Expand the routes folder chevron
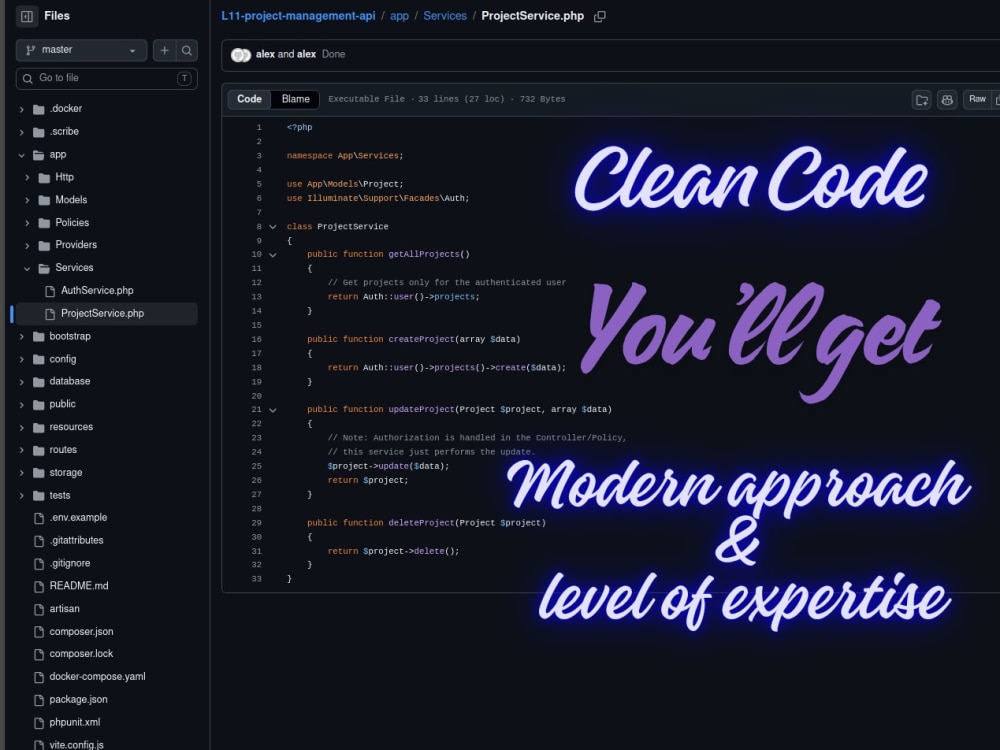The width and height of the screenshot is (1000, 750). click(x=22, y=450)
